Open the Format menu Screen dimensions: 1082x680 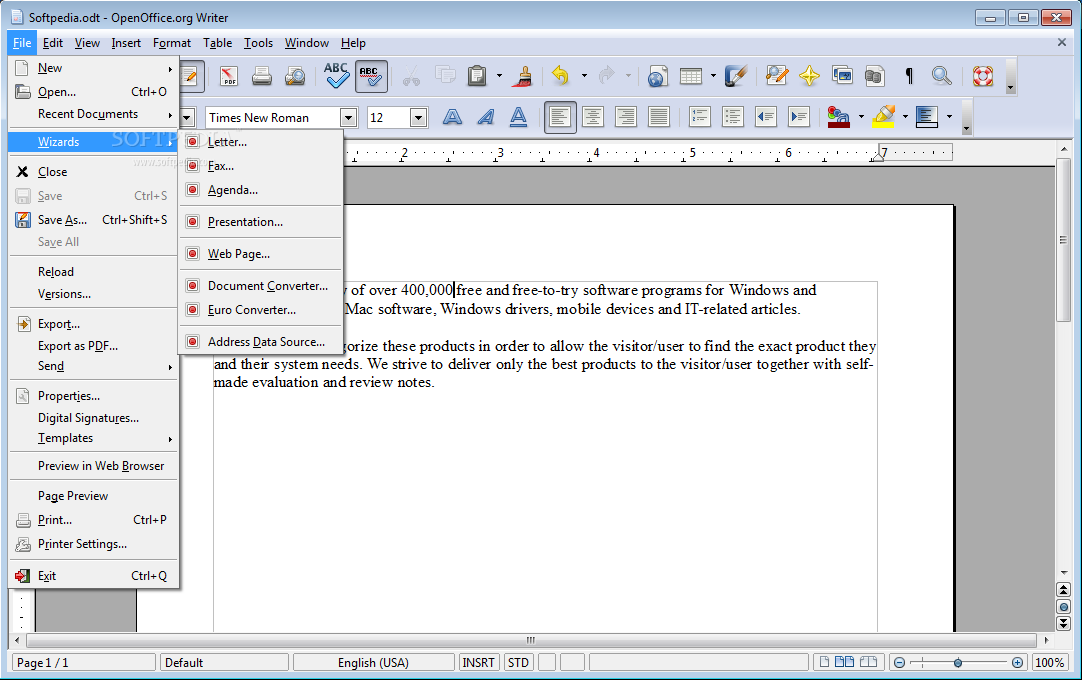click(172, 43)
